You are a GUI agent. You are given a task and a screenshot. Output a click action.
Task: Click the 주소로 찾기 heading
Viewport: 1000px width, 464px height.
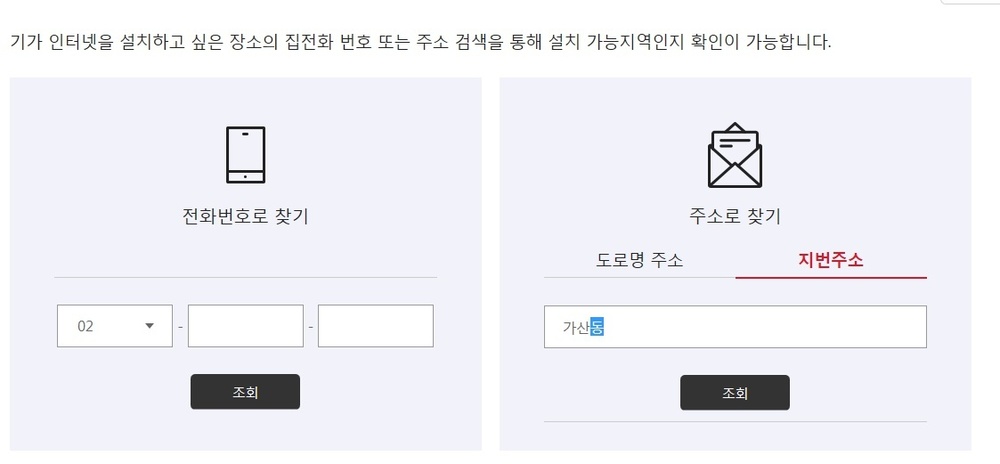pos(735,217)
